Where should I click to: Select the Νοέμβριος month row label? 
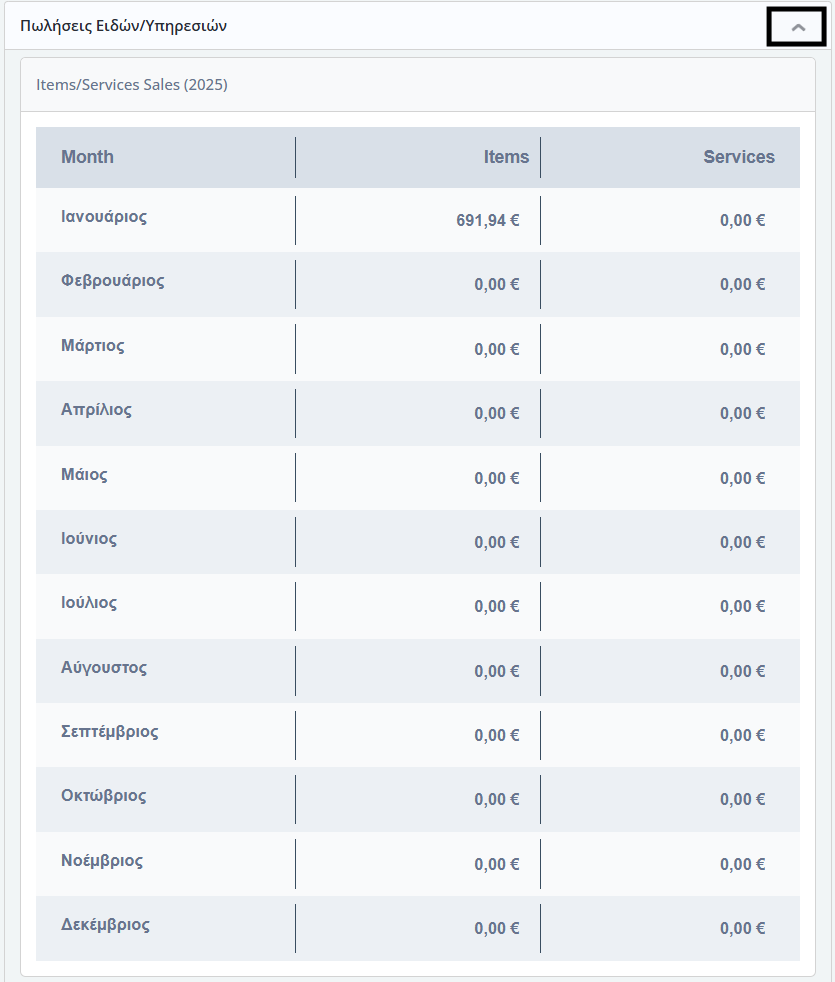coord(102,861)
